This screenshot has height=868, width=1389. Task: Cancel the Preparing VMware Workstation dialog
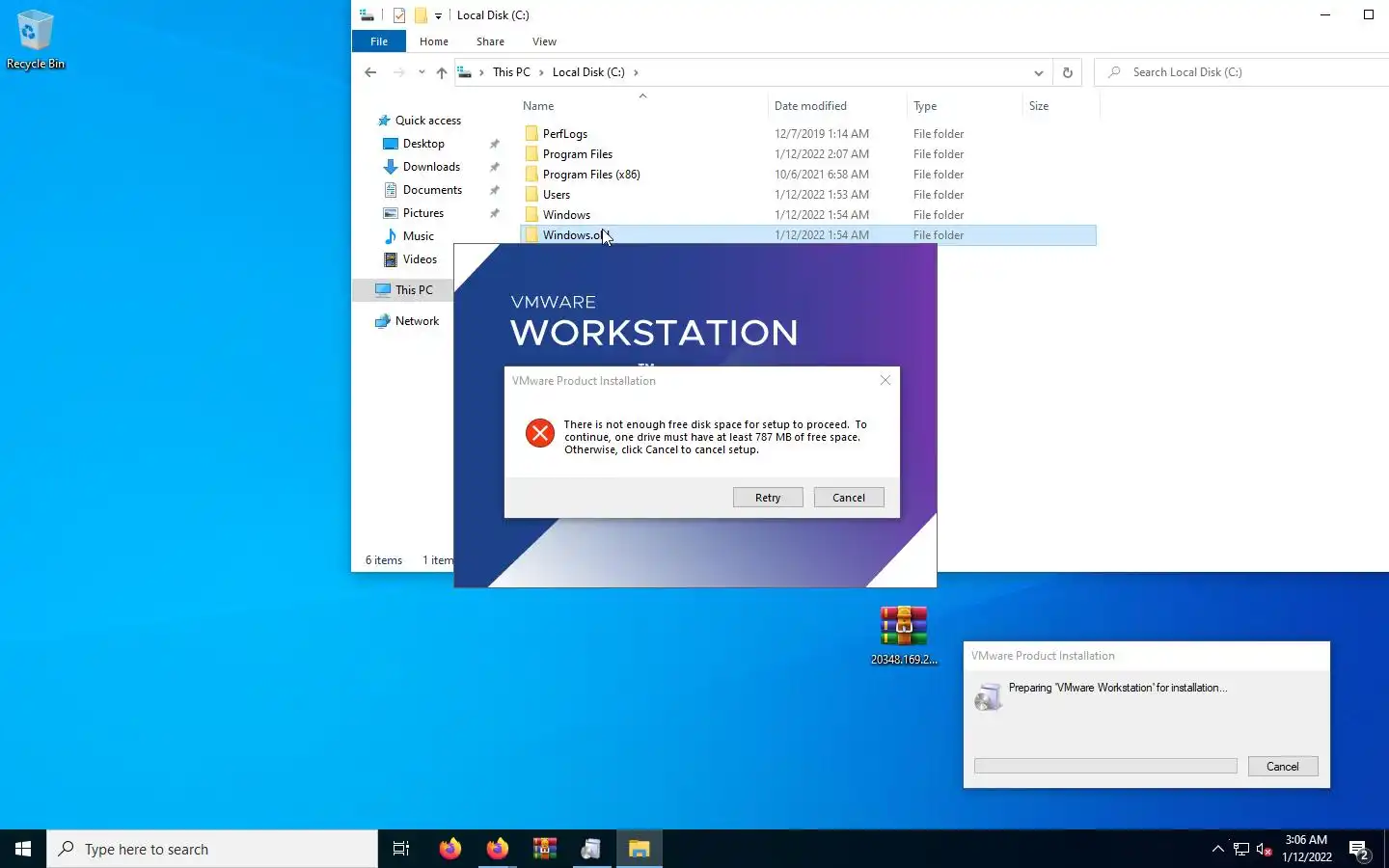(1283, 767)
